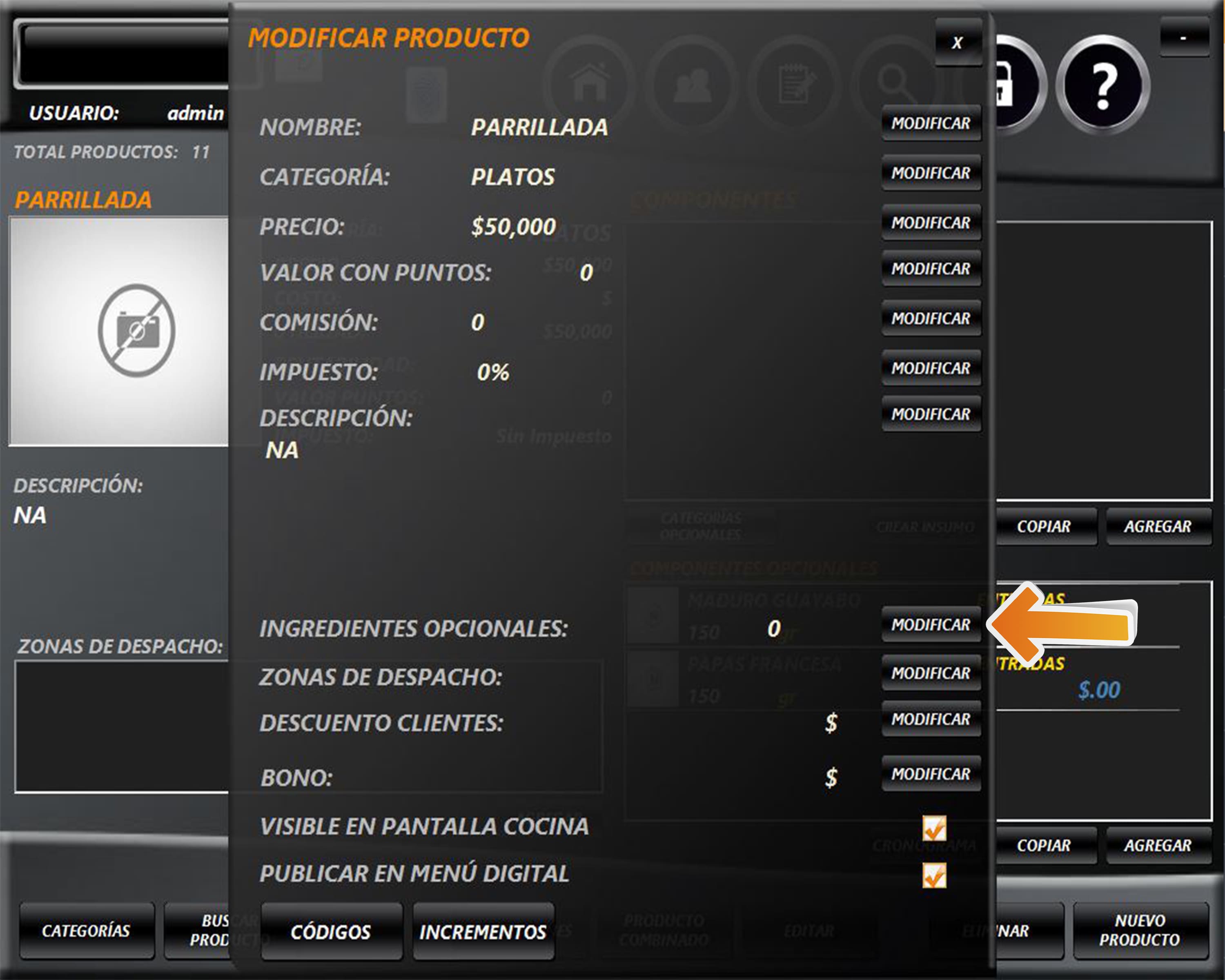Click the help question mark icon
The height and width of the screenshot is (980, 1225).
click(1102, 85)
